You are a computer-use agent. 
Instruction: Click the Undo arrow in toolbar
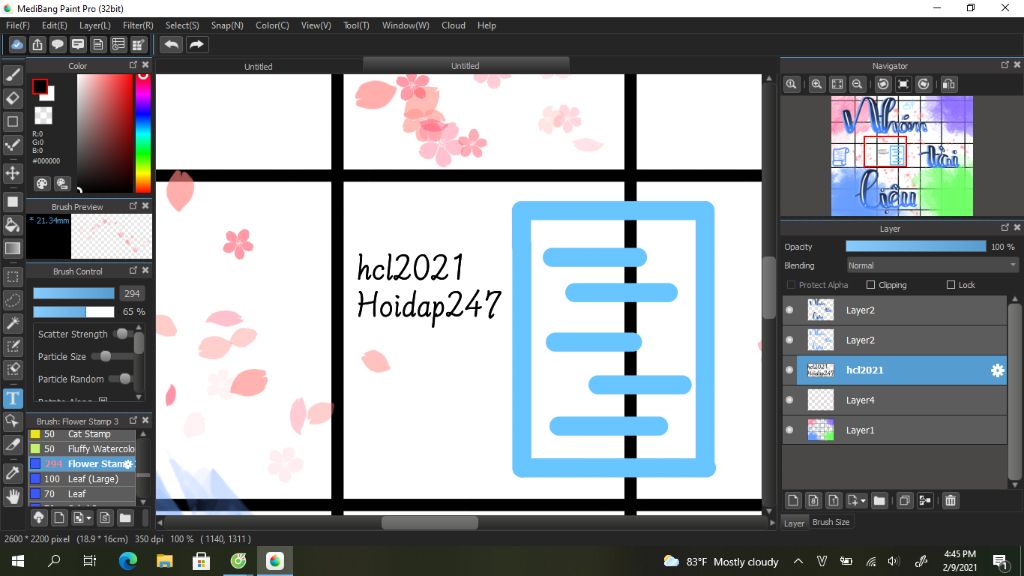click(171, 44)
